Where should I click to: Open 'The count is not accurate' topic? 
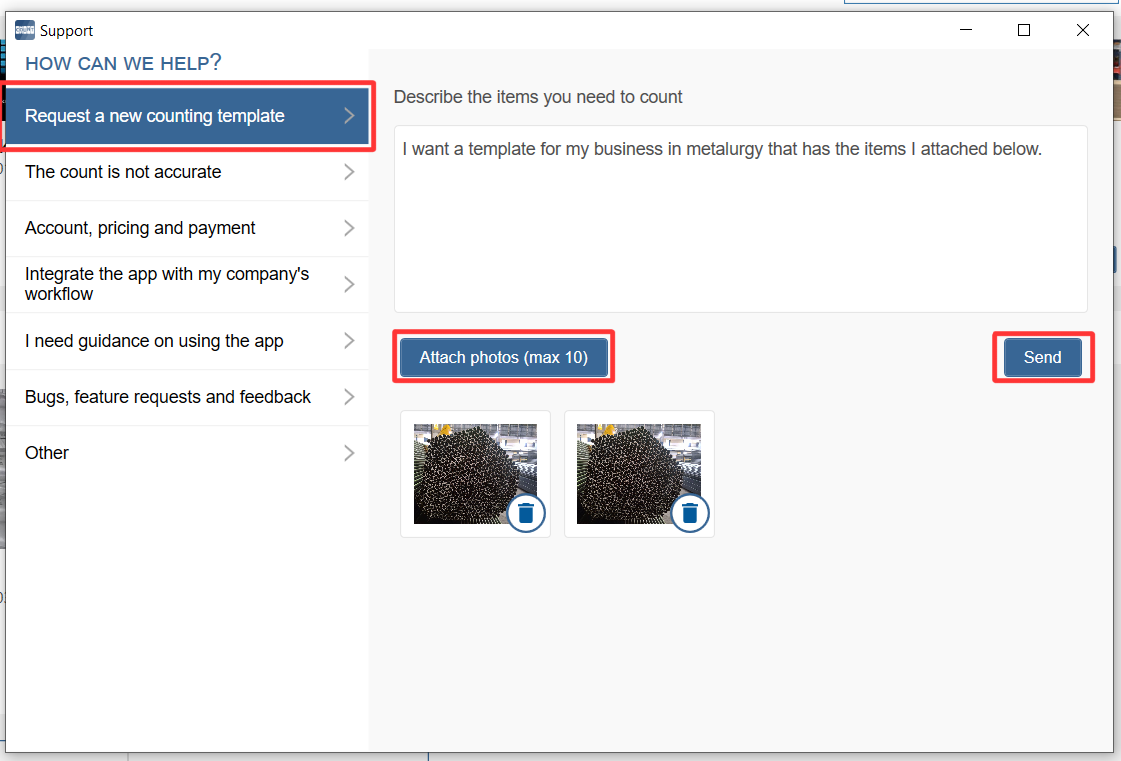pos(123,172)
